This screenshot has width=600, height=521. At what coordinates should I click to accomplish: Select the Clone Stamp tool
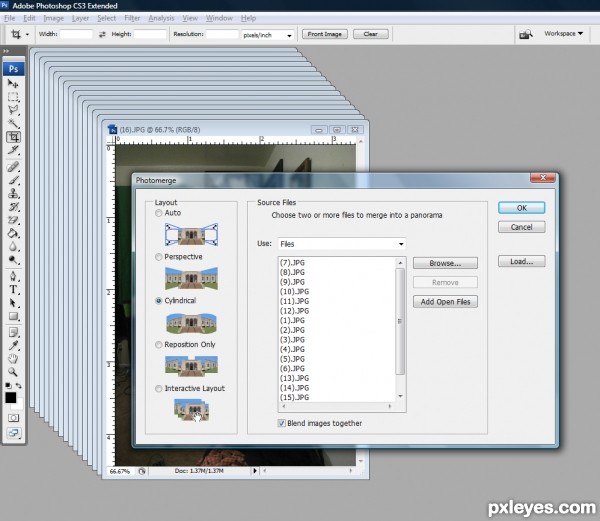[x=13, y=194]
